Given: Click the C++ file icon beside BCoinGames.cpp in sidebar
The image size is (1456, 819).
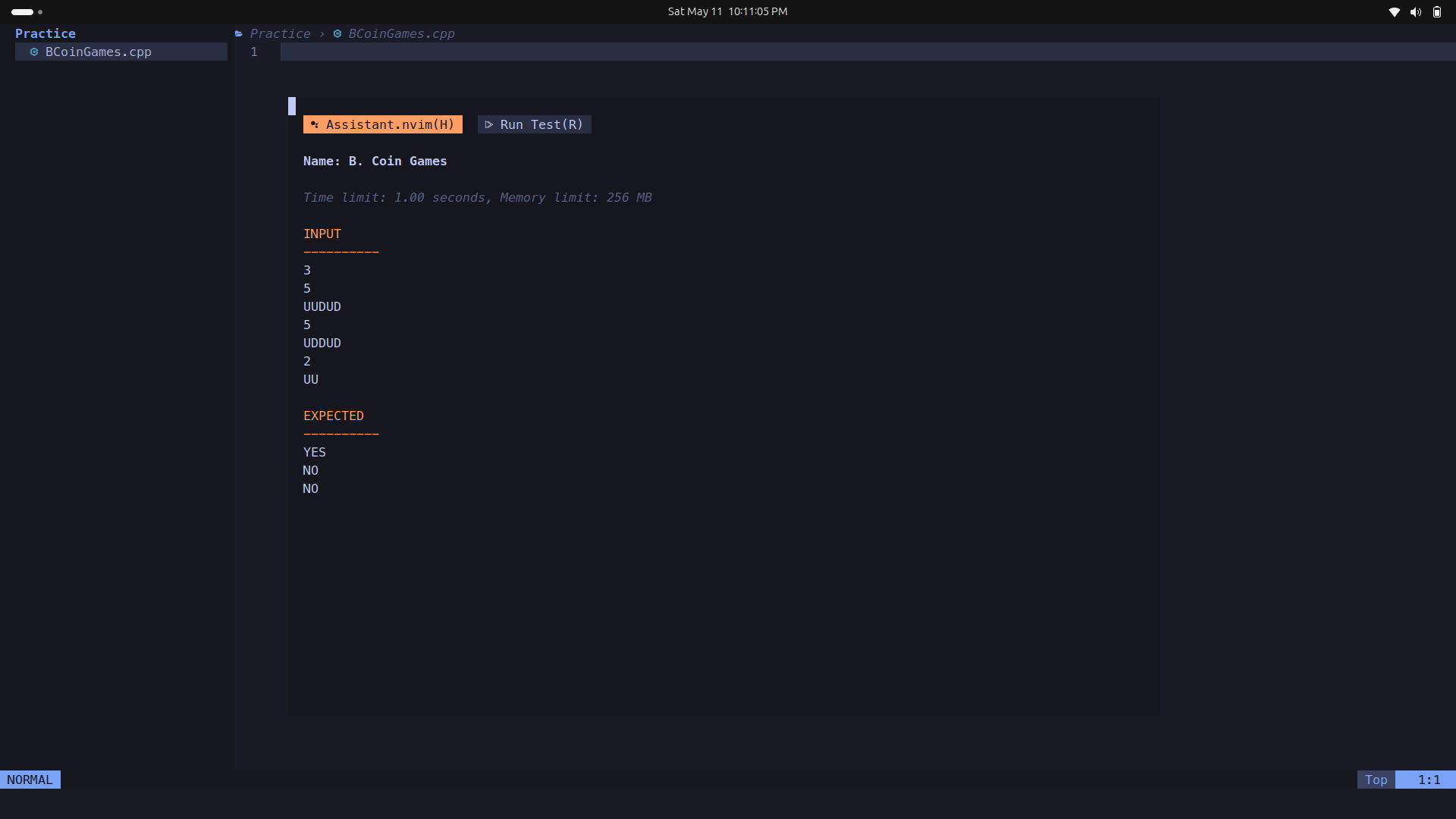Looking at the screenshot, I should click(x=34, y=52).
